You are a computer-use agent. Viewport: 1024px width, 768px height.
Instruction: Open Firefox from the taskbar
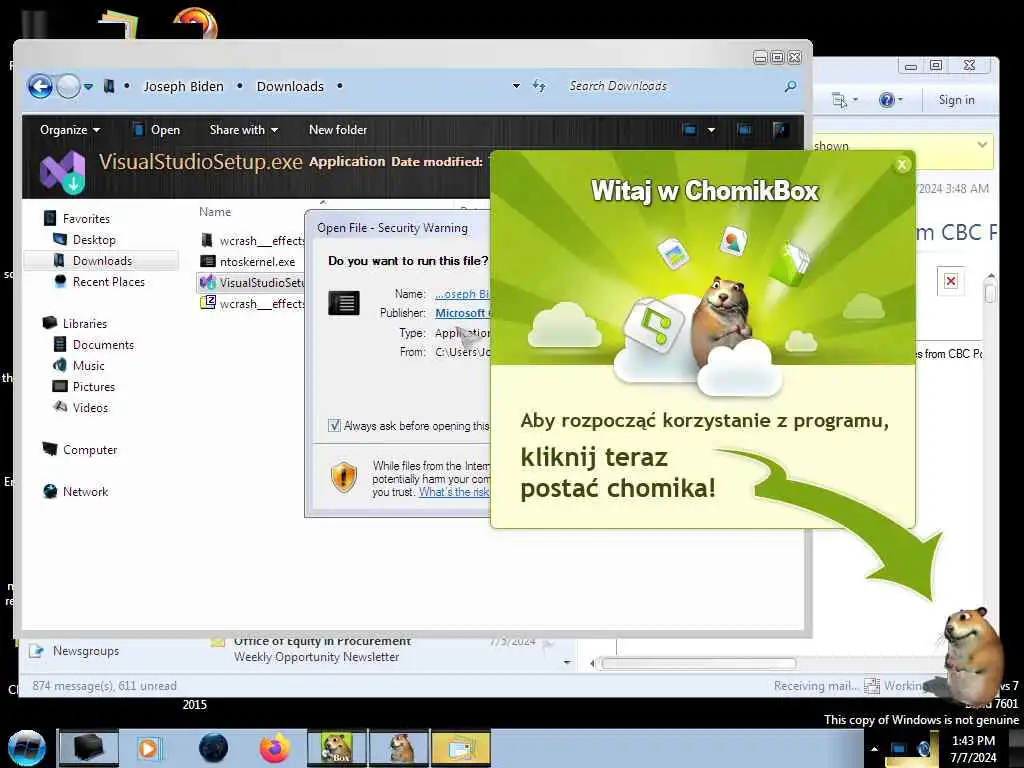coord(274,748)
